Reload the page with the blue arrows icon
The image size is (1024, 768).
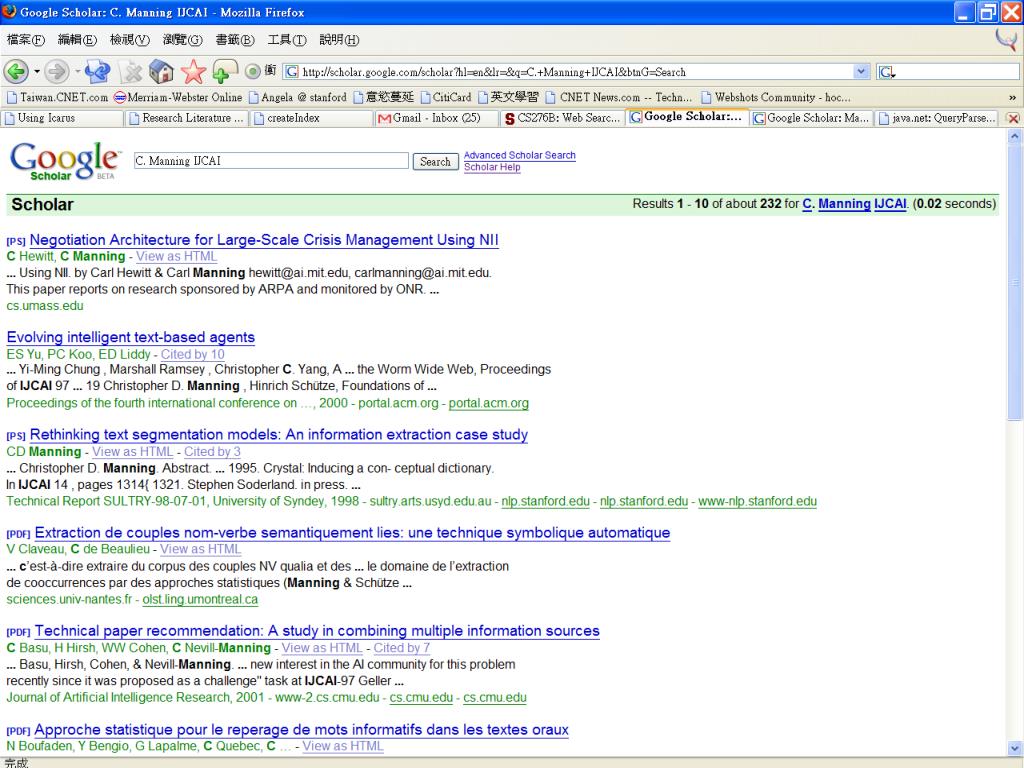coord(97,71)
